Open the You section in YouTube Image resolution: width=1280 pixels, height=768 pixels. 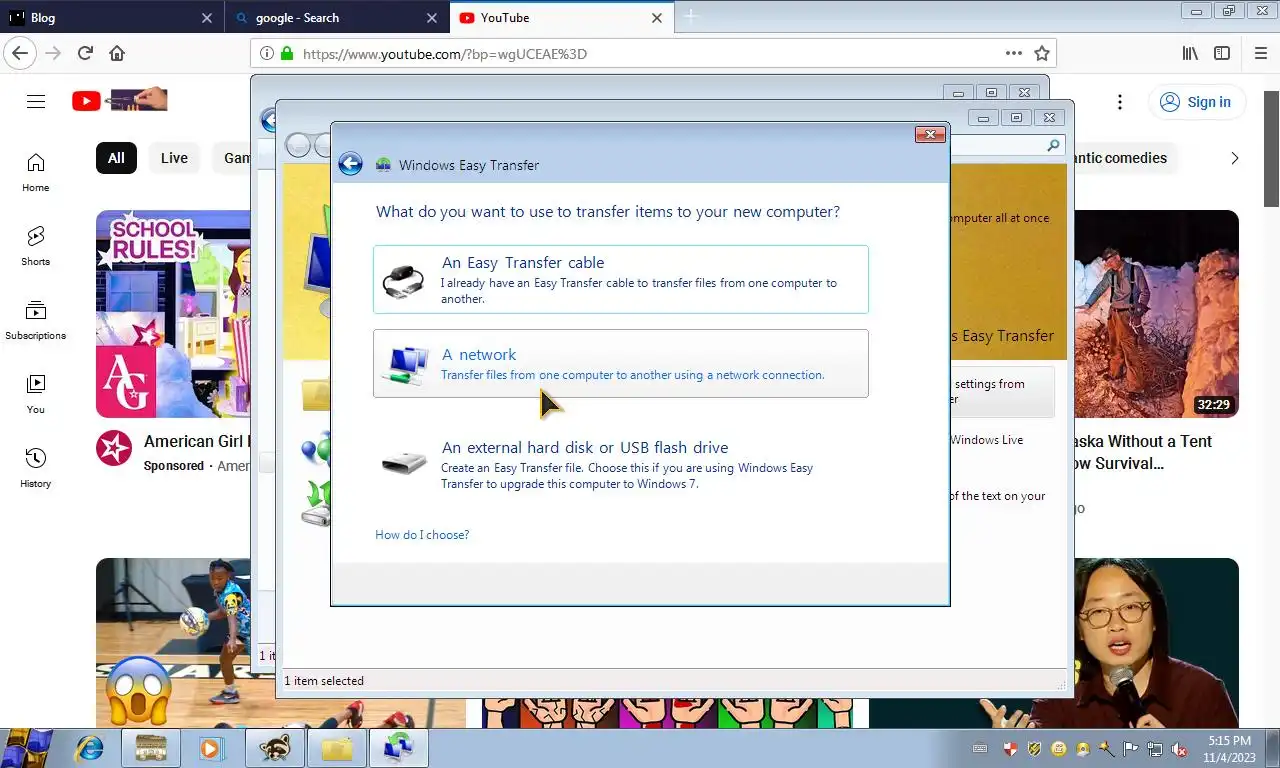(x=36, y=394)
